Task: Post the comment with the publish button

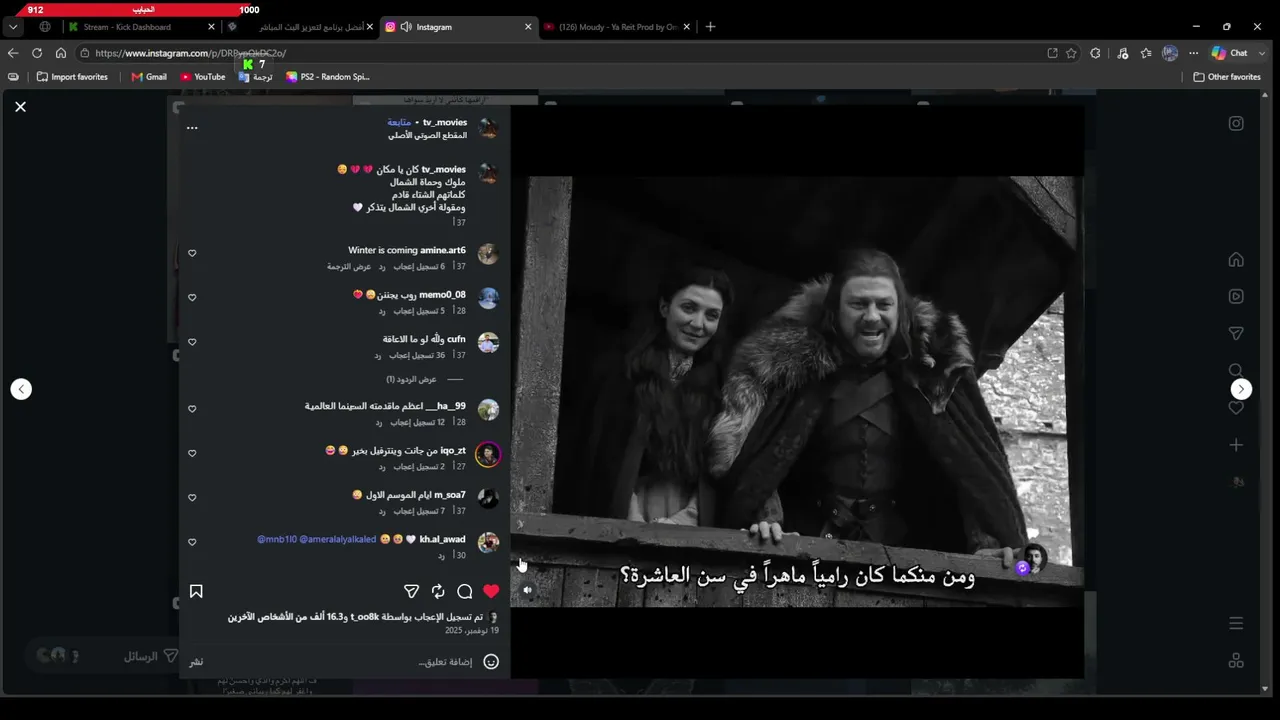Action: (x=196, y=662)
